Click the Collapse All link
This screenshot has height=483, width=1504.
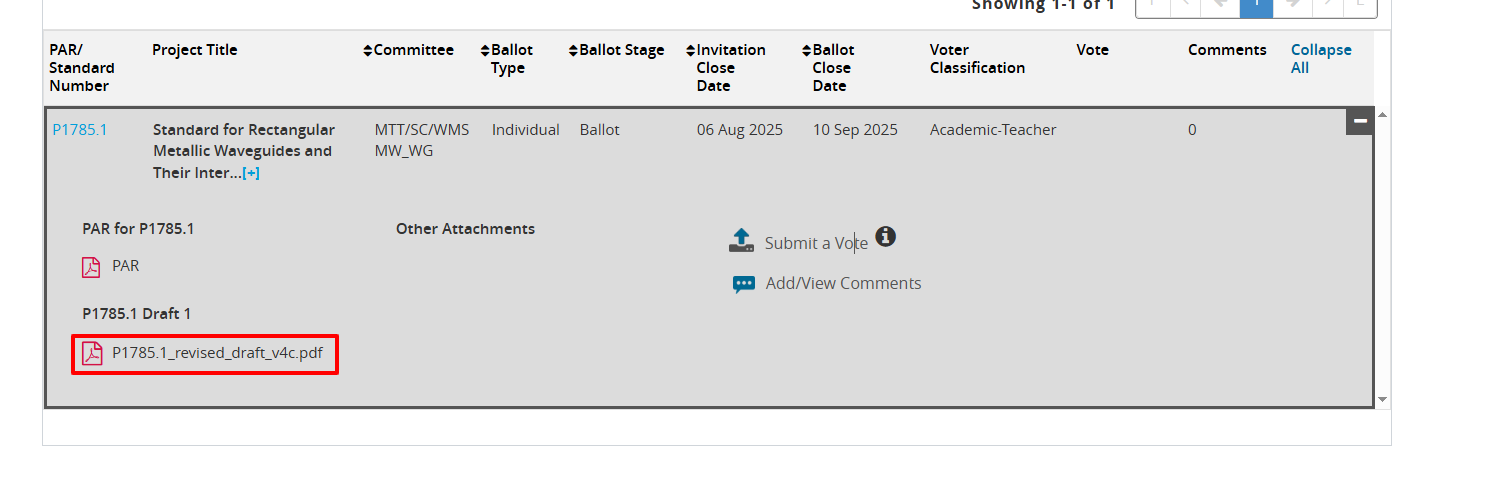1320,59
